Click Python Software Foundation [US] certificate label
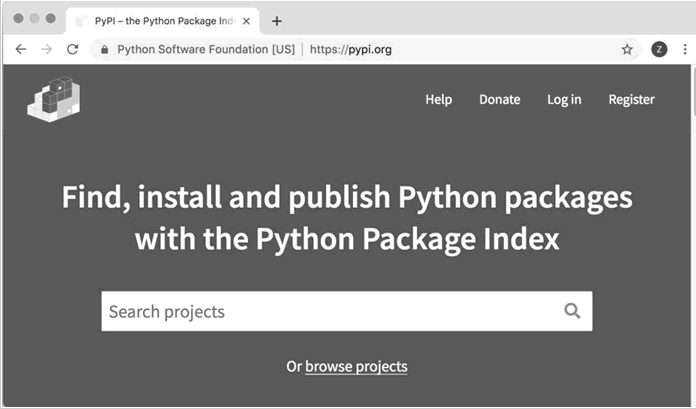696x409 pixels. [206, 49]
